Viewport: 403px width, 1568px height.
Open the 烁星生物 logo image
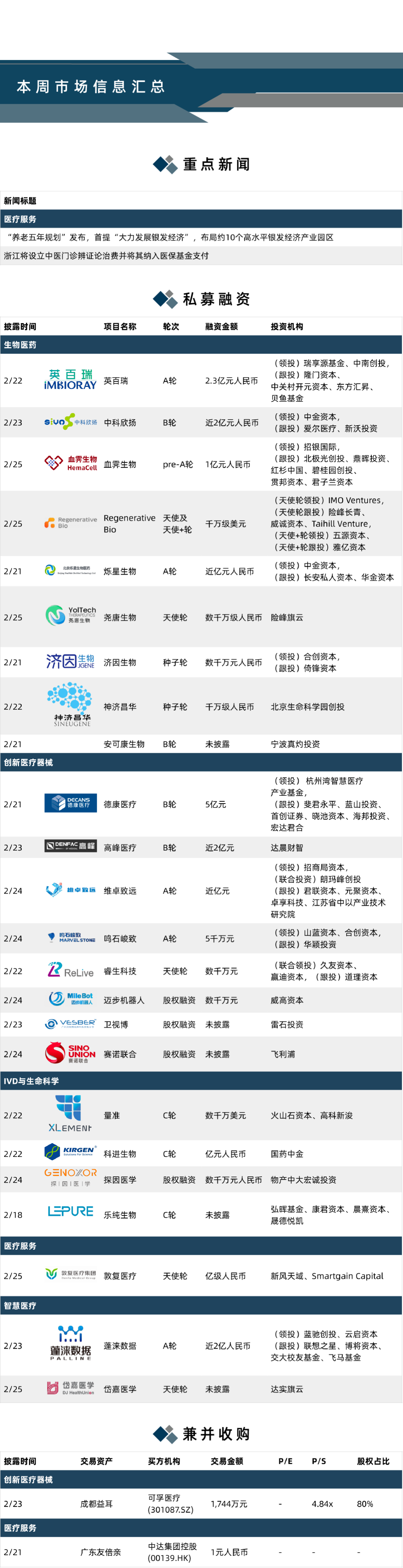tap(71, 570)
